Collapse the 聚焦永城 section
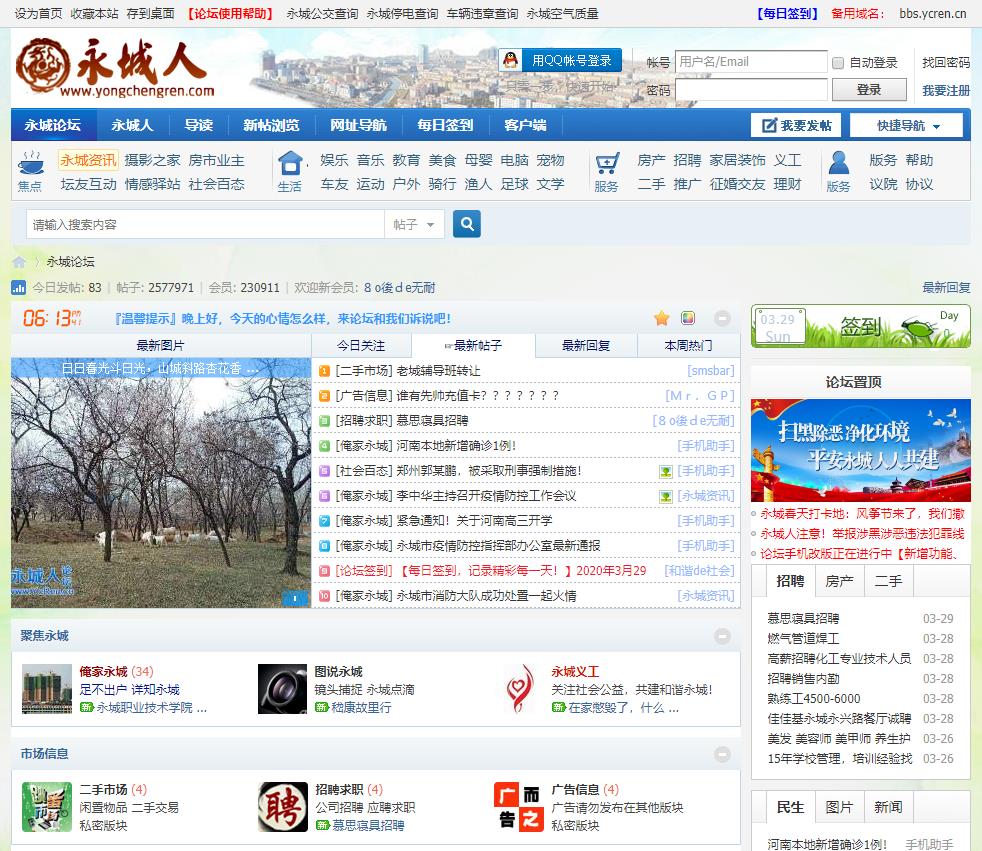Viewport: 982px width, 851px height. 722,636
